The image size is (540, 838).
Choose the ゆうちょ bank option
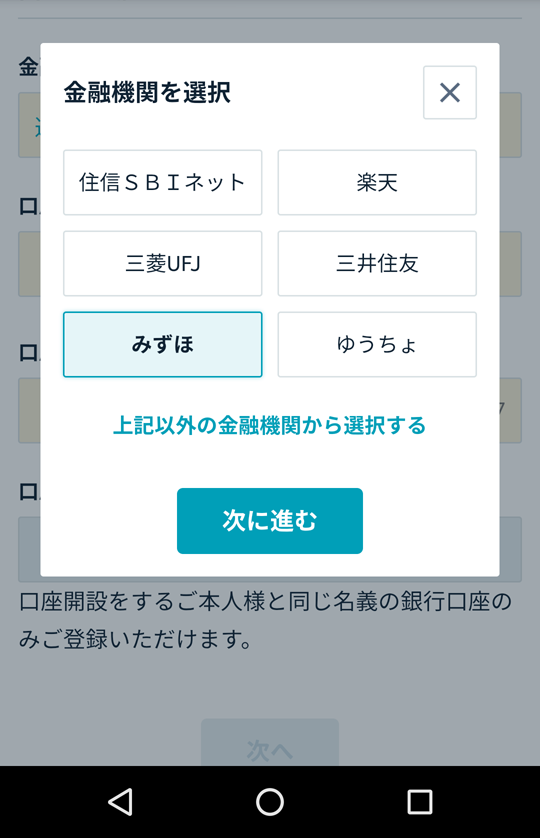point(377,345)
